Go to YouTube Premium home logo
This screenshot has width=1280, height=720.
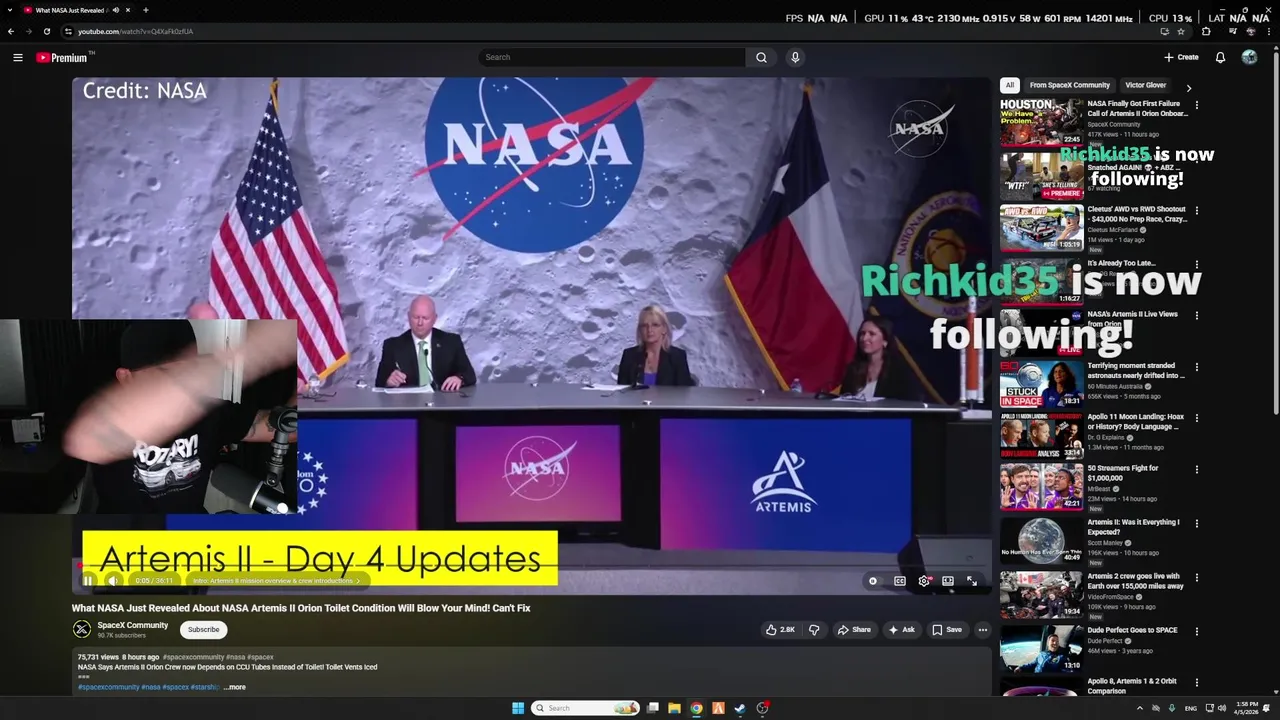coord(61,57)
